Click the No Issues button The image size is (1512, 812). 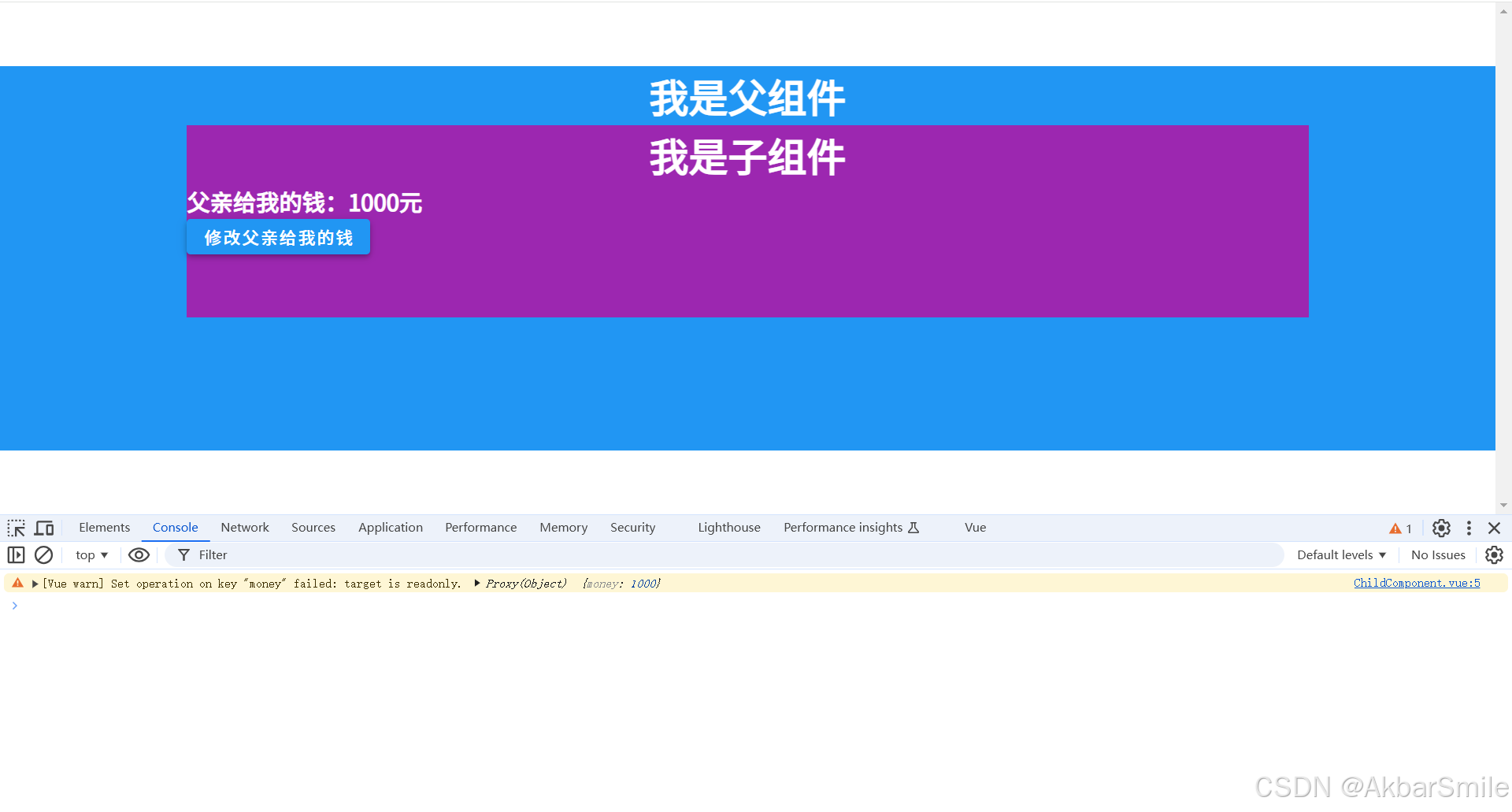1438,555
